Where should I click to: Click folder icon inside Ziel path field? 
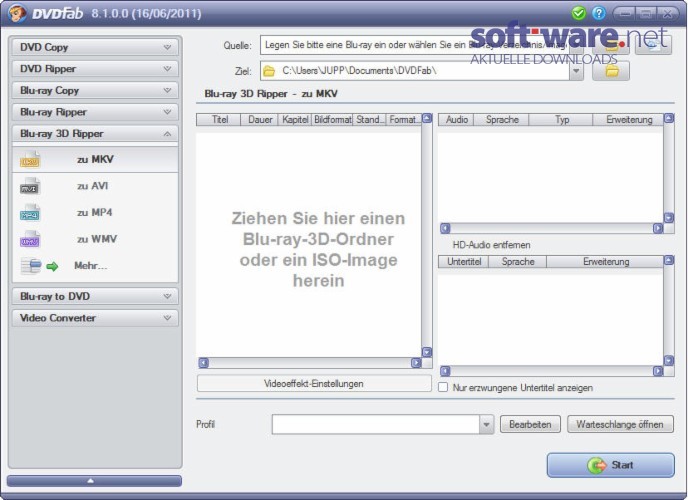tap(269, 71)
